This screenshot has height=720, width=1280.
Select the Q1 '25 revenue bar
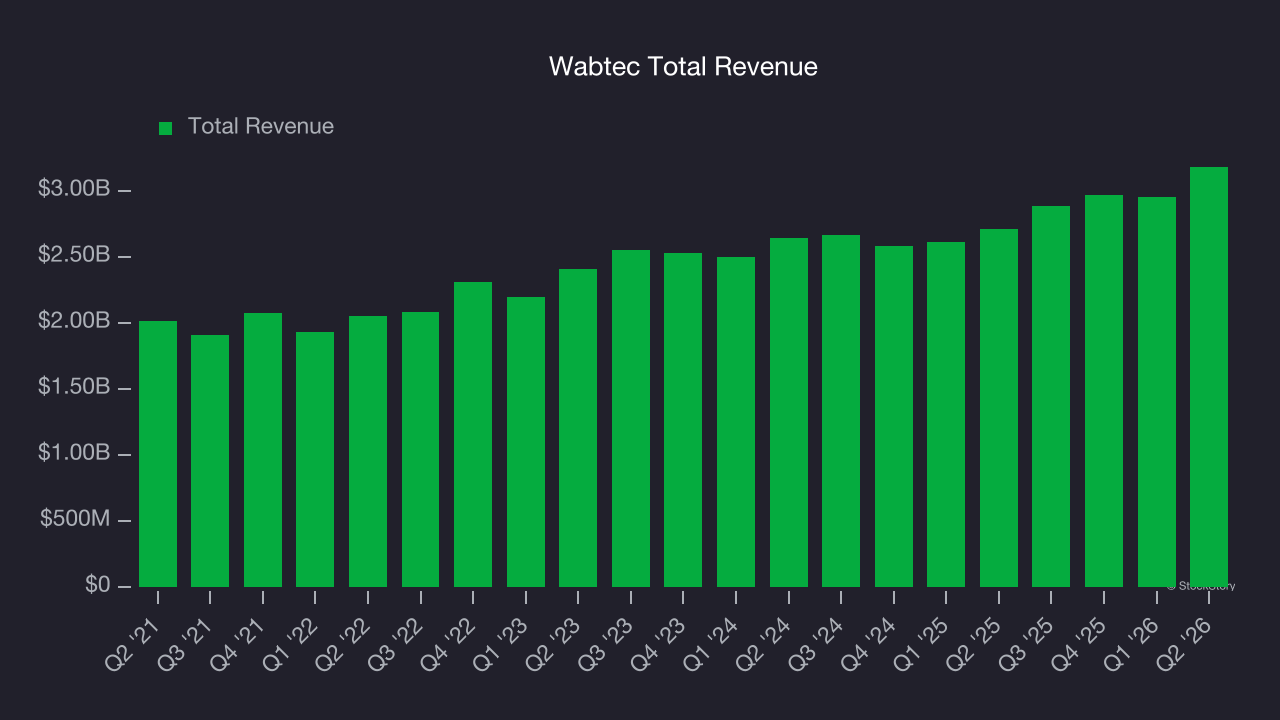[946, 414]
